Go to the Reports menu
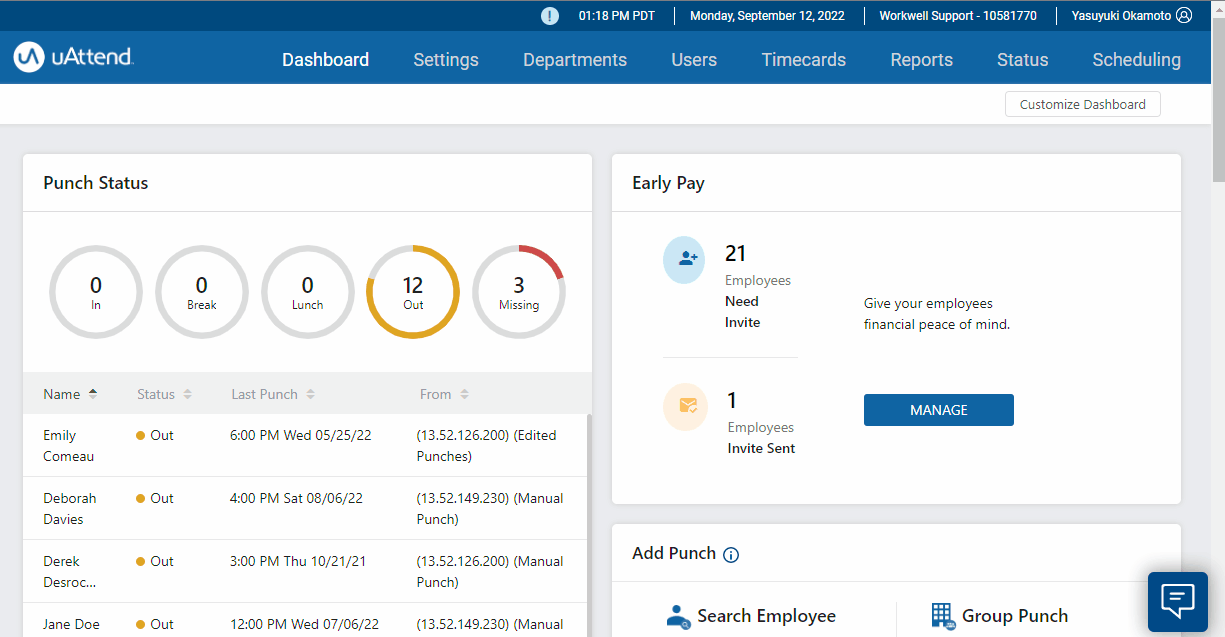 pyautogui.click(x=921, y=60)
